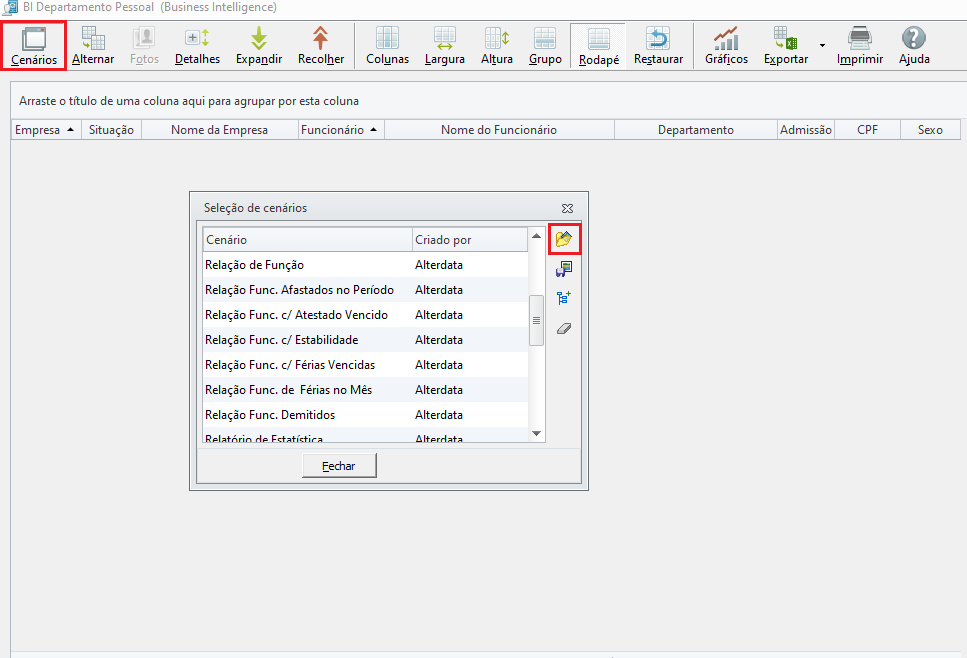Click the Nome do Funcionário header
This screenshot has width=967, height=658.
tap(499, 130)
